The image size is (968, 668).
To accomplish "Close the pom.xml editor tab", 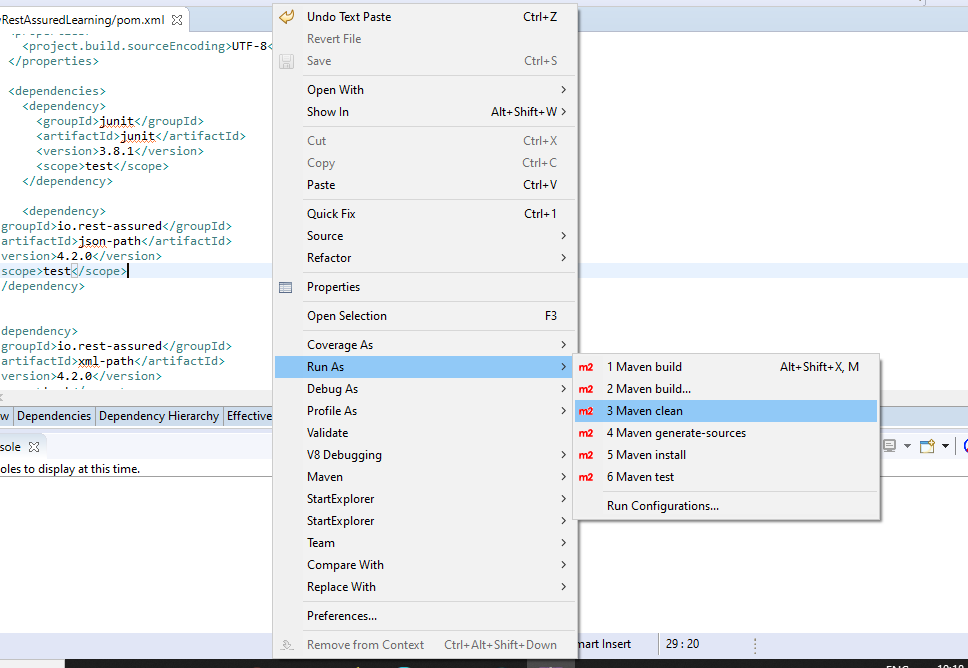I will pos(177,20).
